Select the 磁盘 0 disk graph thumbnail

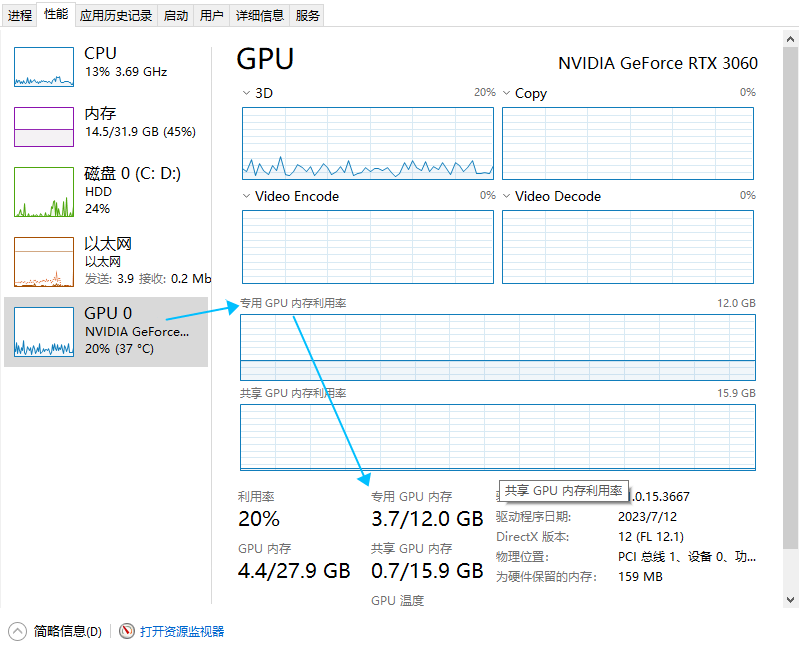(x=44, y=192)
